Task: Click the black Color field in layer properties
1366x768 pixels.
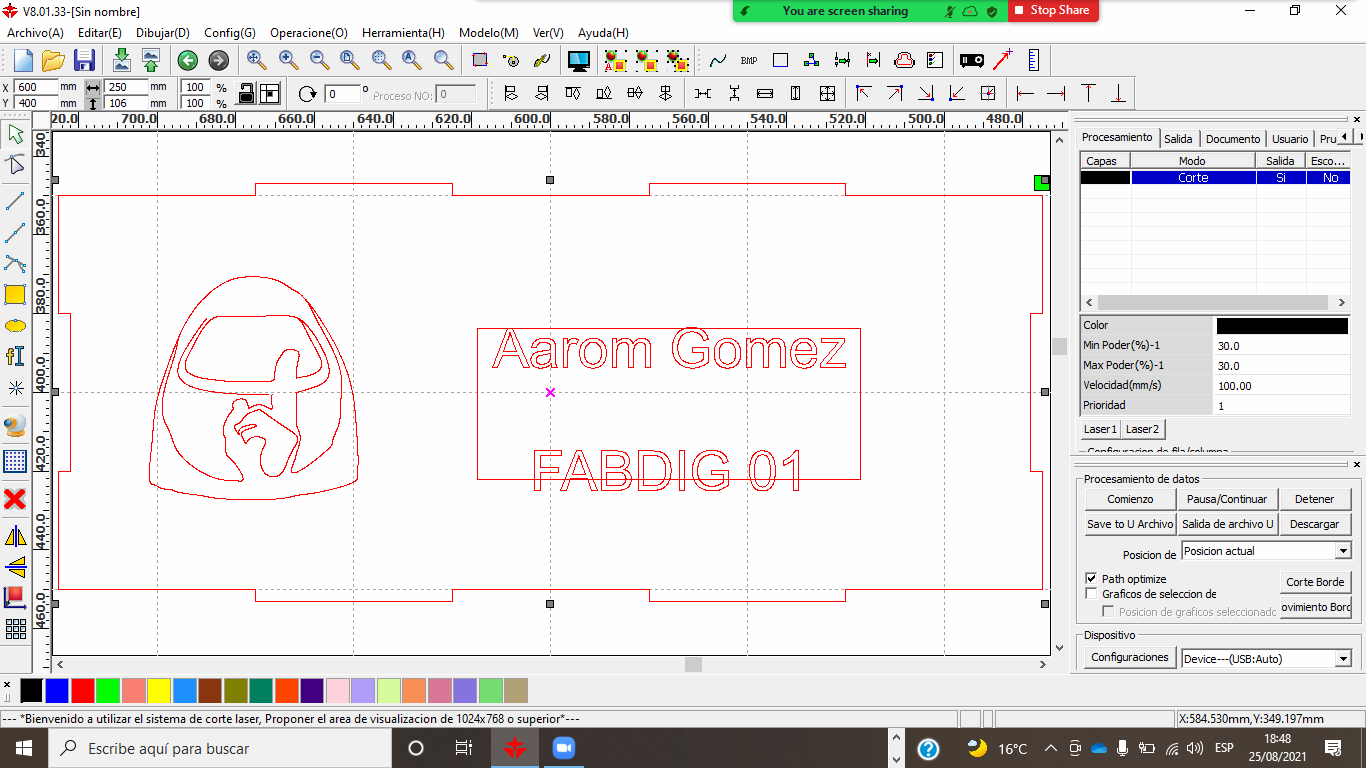Action: [x=1282, y=326]
